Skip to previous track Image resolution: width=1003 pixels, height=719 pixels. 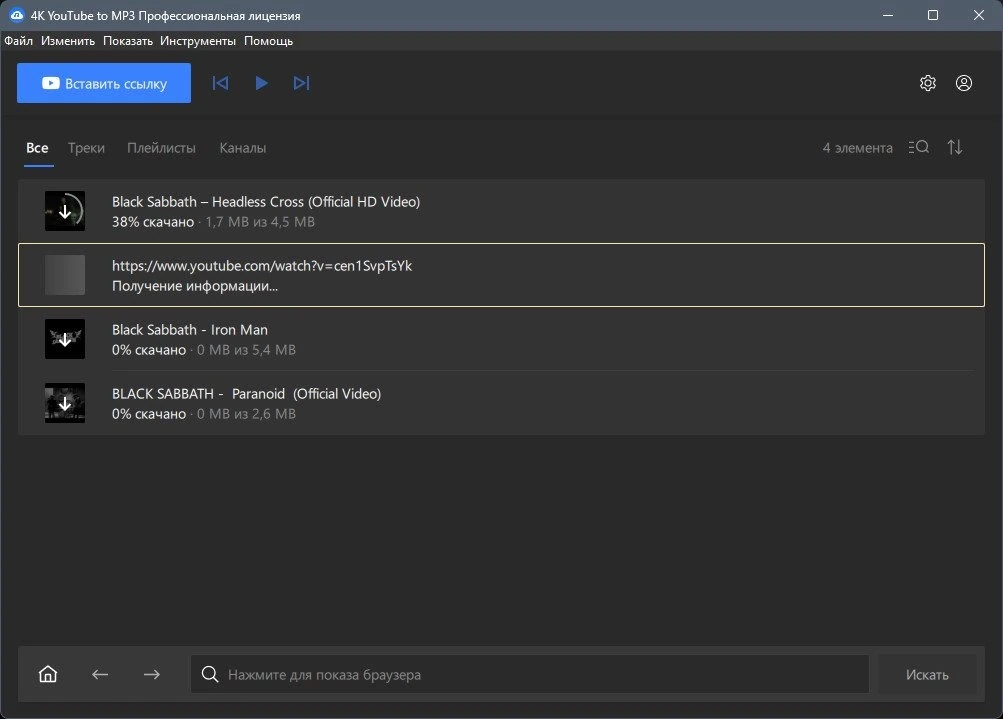point(220,83)
